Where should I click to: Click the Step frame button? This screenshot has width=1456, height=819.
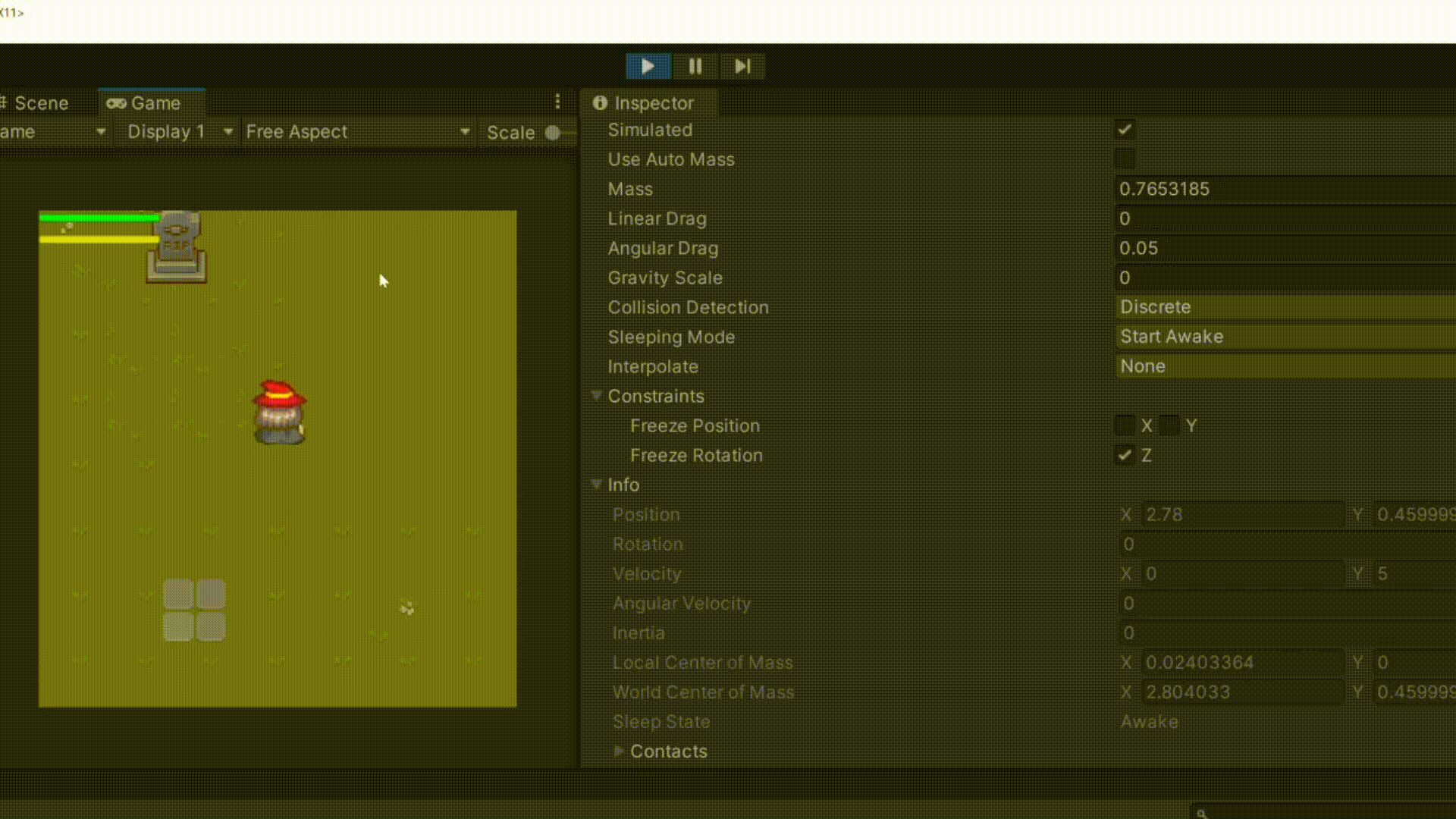click(742, 67)
